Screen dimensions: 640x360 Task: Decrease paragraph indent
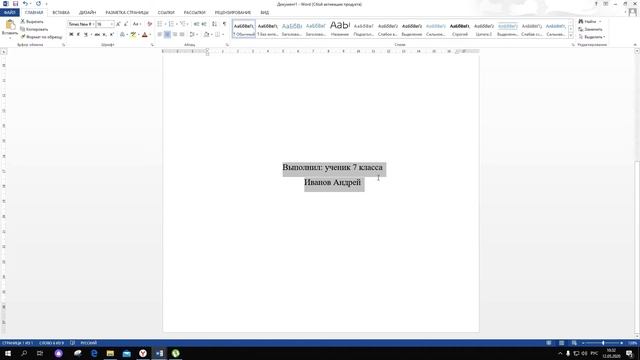[196, 24]
